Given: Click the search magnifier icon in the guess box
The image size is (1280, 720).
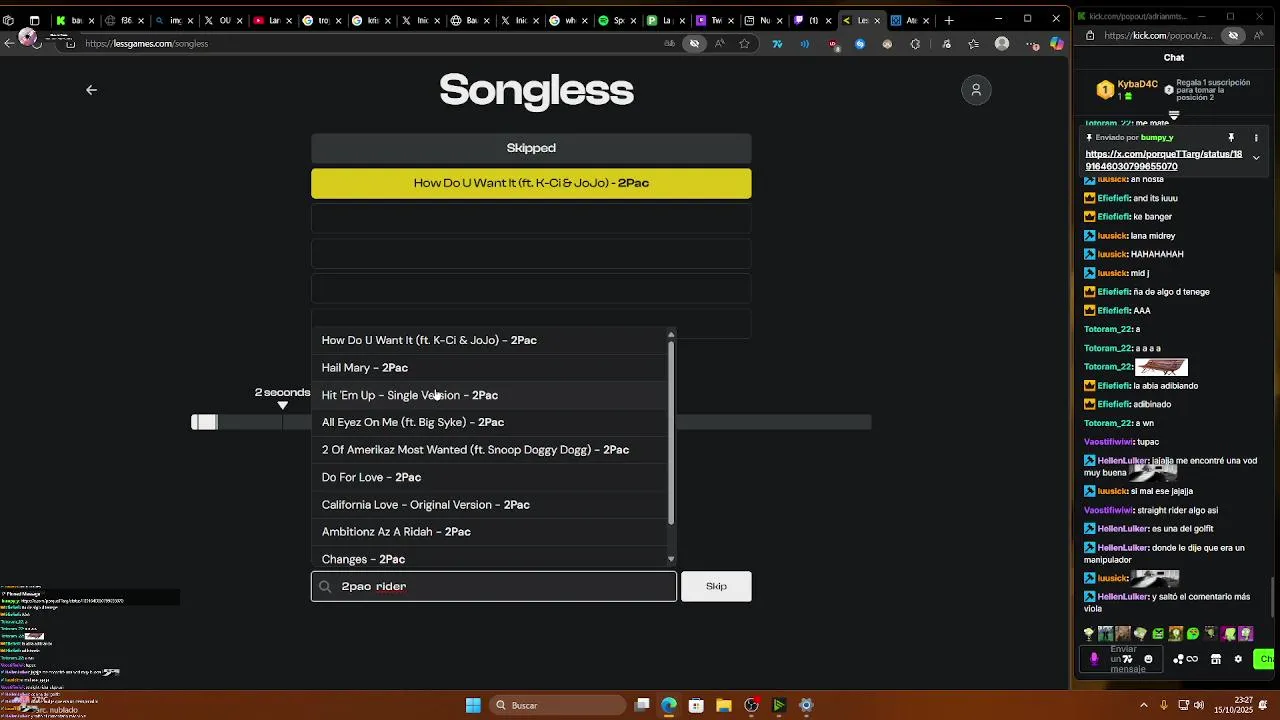Looking at the screenshot, I should 325,587.
